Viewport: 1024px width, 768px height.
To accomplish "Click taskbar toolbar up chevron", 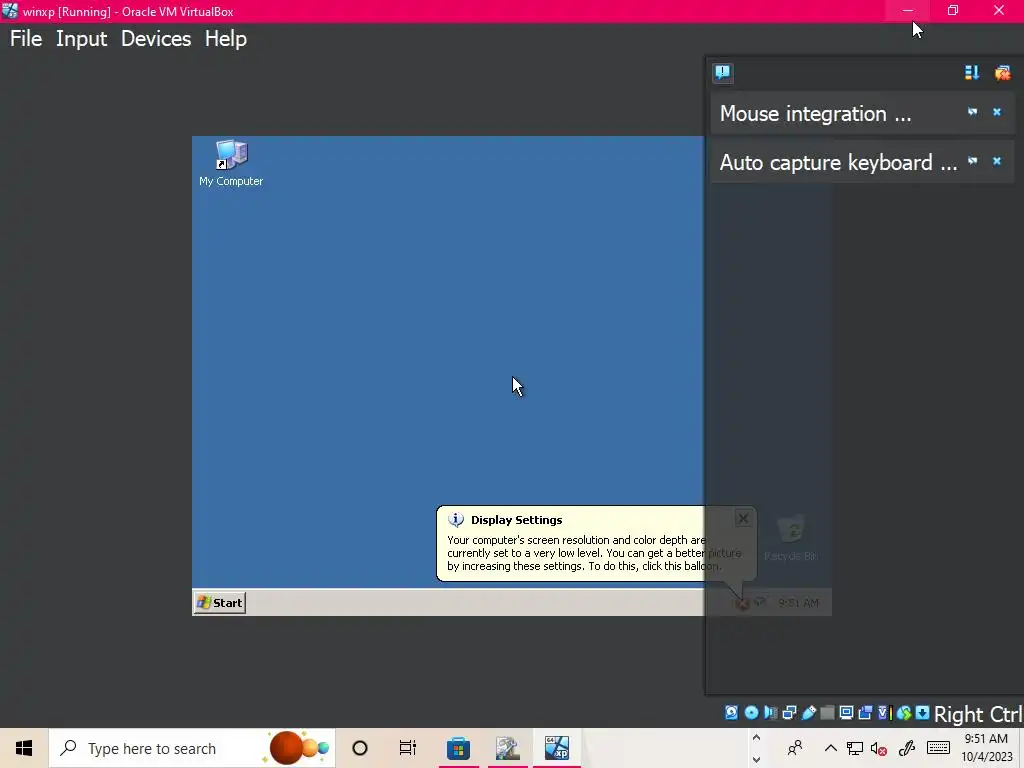I will pos(756,738).
